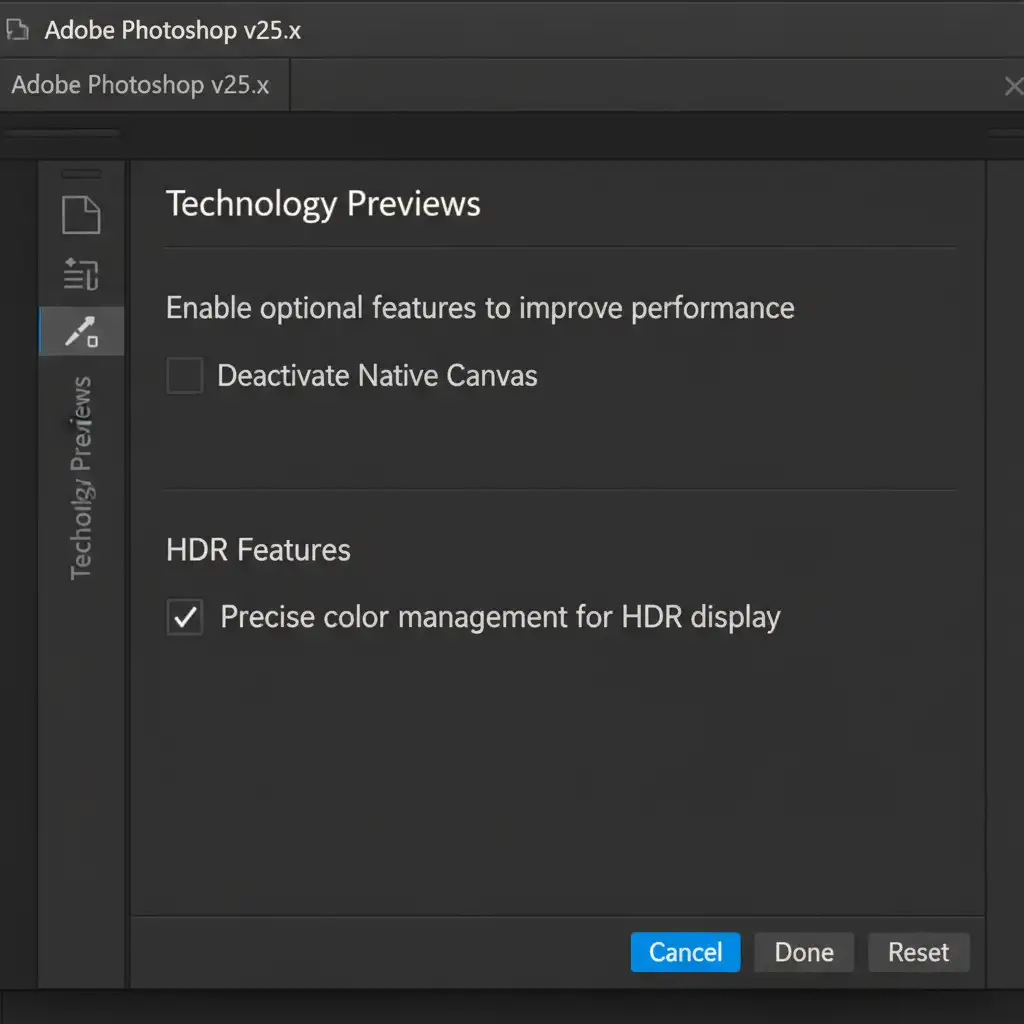This screenshot has width=1024, height=1024.
Task: Select the vertical Technology Previews sidebar tab
Action: pyautogui.click(x=81, y=478)
